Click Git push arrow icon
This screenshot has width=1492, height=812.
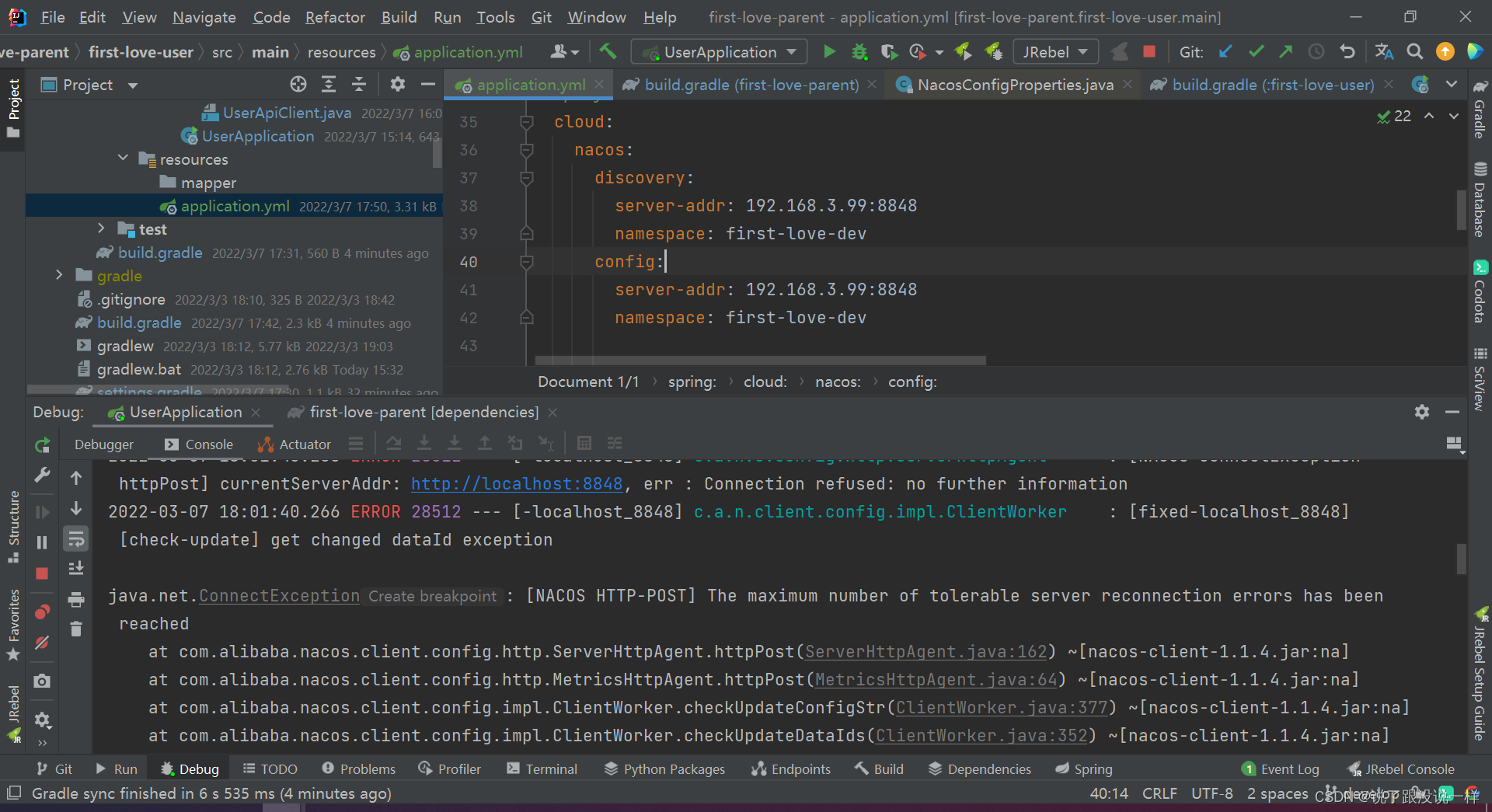(x=1286, y=52)
